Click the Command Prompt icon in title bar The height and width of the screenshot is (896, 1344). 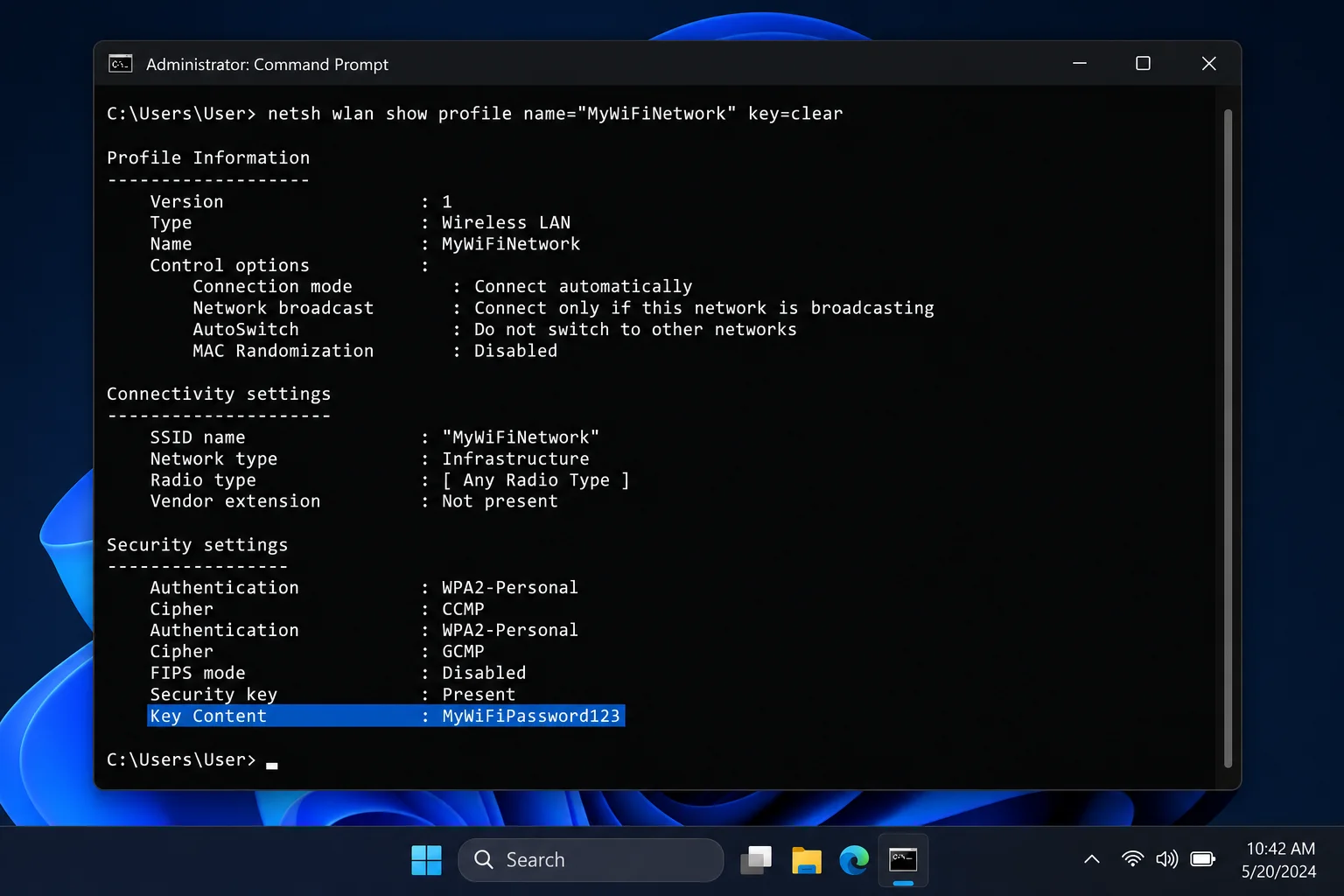click(120, 64)
